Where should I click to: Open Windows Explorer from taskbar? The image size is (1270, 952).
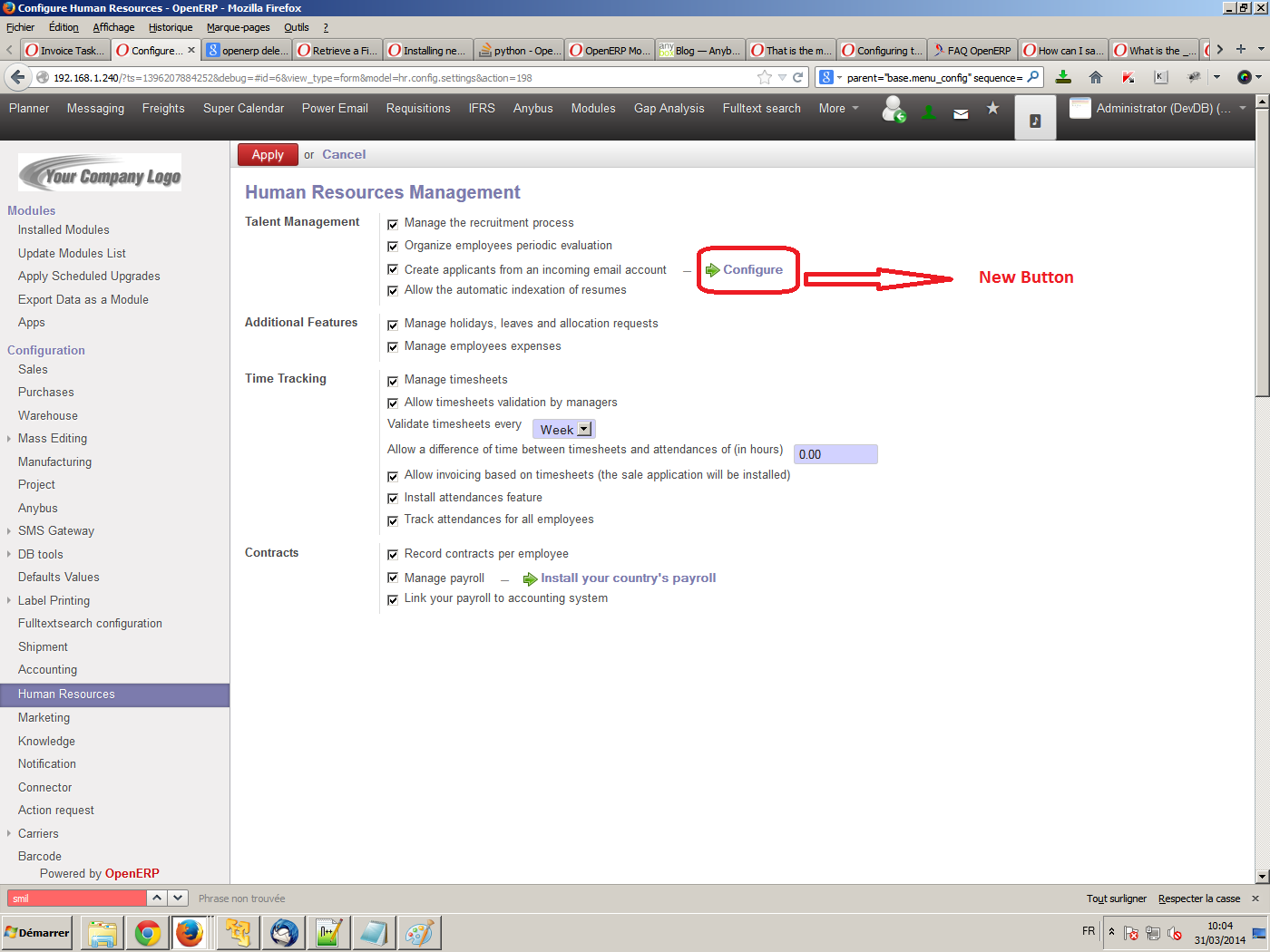coord(103,932)
